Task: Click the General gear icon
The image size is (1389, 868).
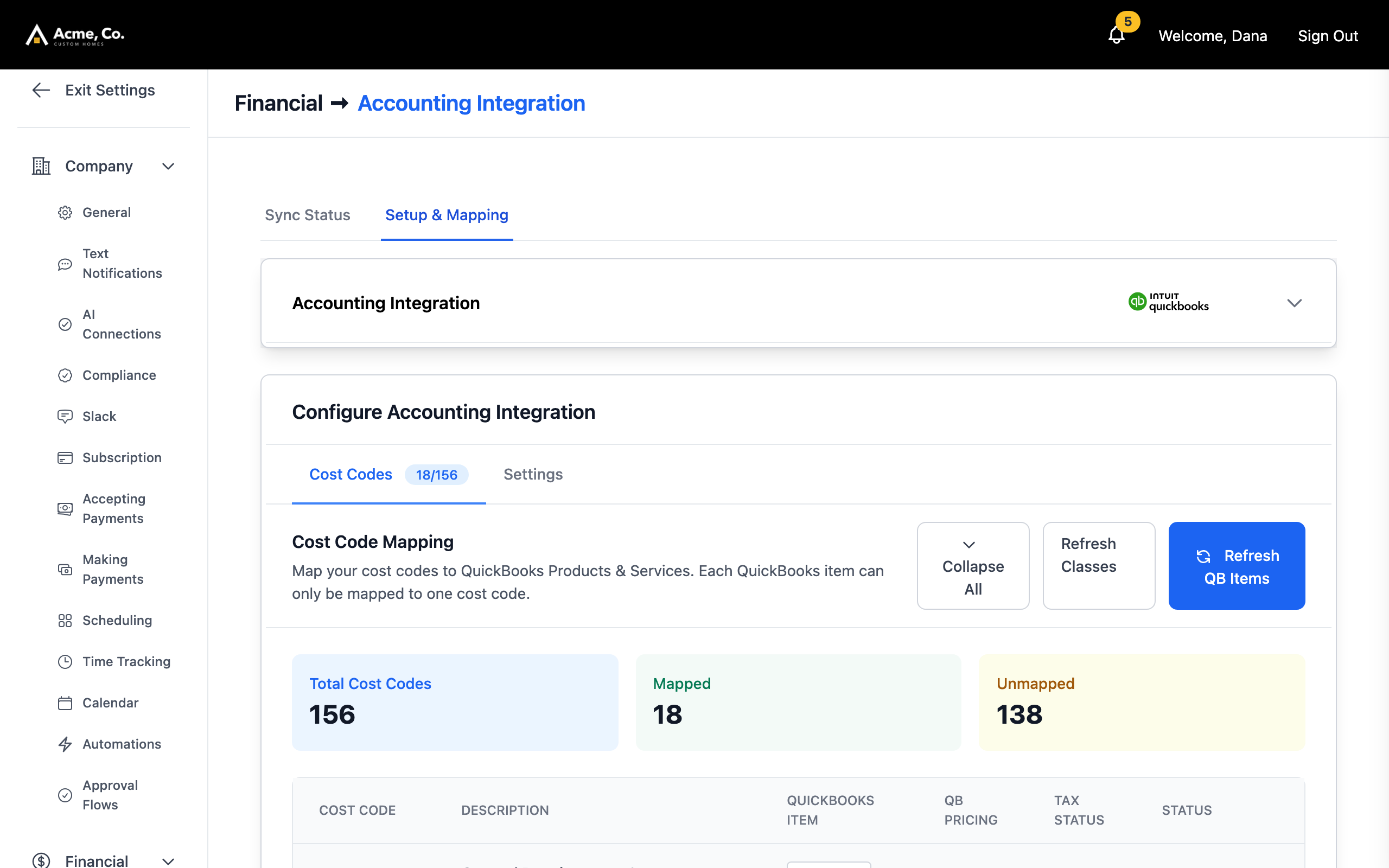Action: pyautogui.click(x=65, y=213)
